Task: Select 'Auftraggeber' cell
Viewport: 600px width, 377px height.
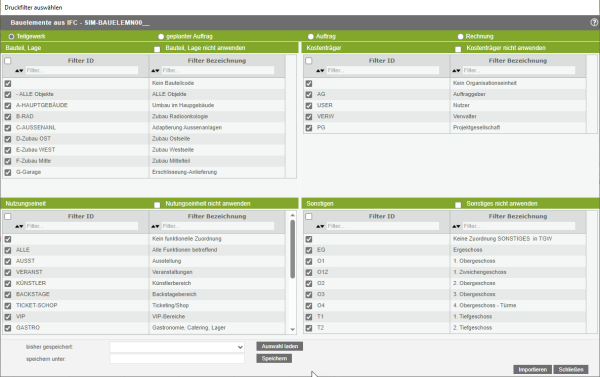Action: point(518,94)
